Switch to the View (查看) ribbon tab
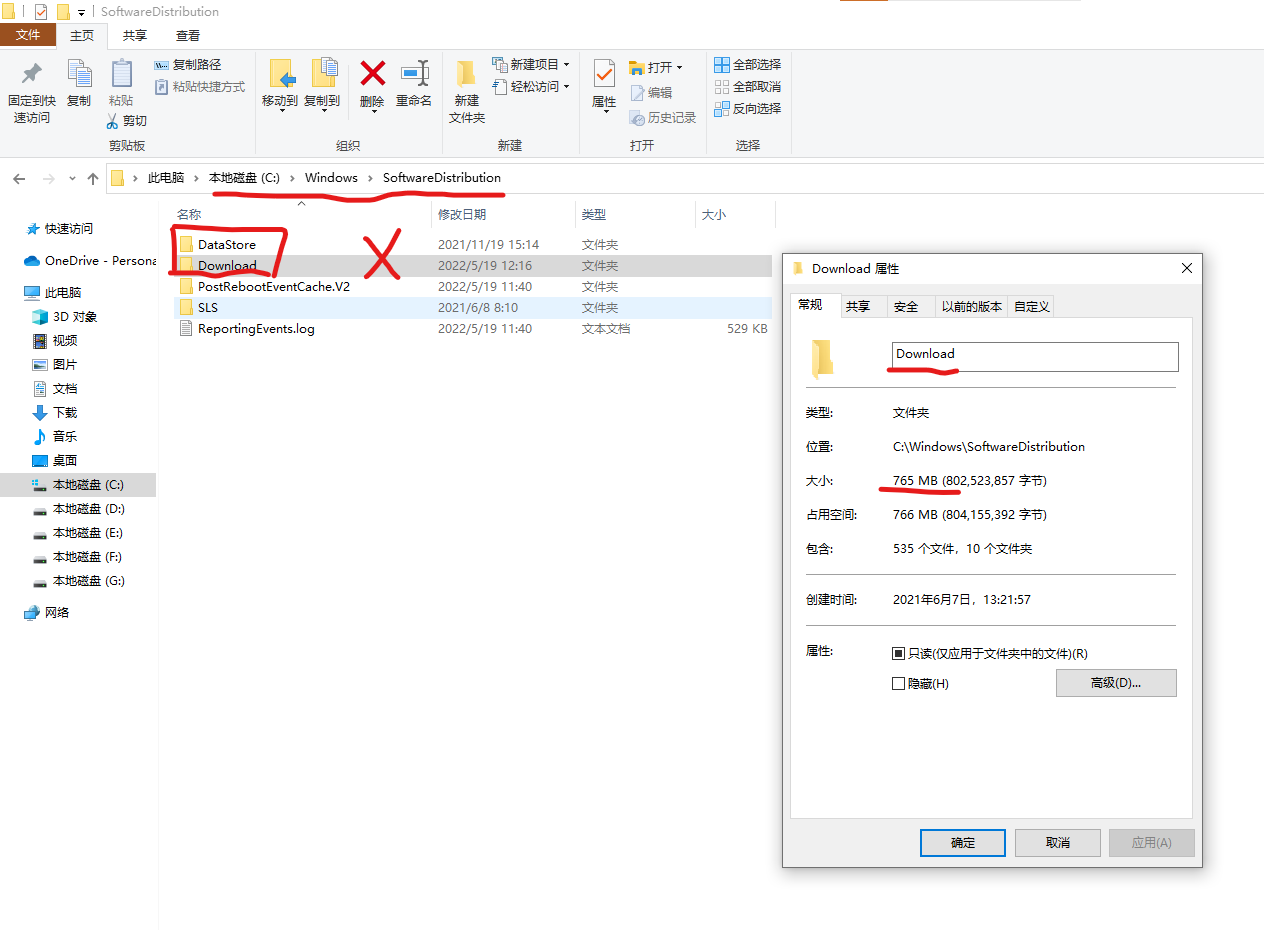 [x=188, y=35]
